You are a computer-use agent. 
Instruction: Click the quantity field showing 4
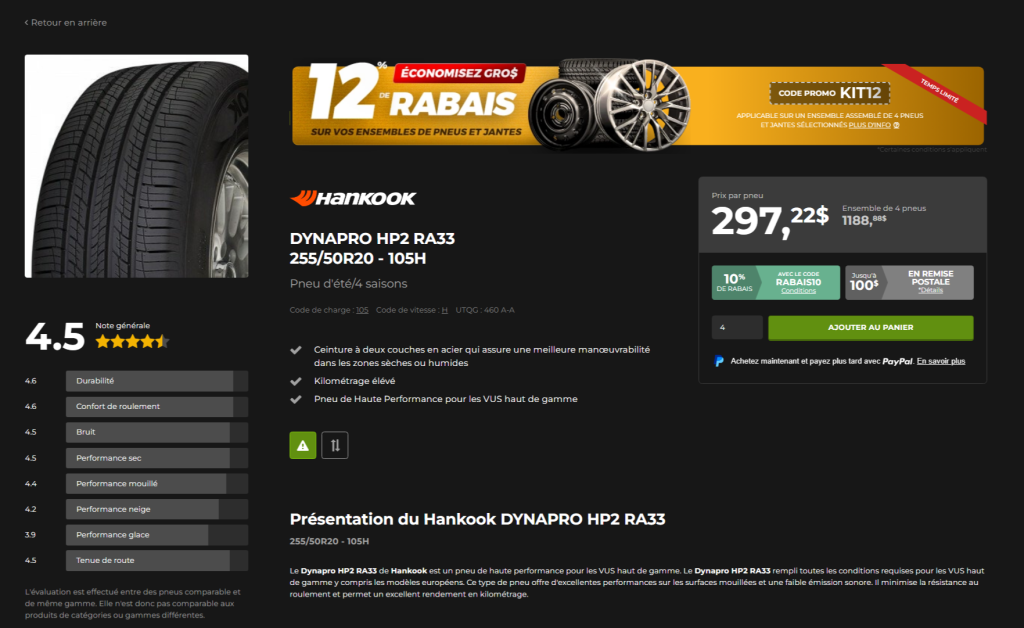coord(737,328)
